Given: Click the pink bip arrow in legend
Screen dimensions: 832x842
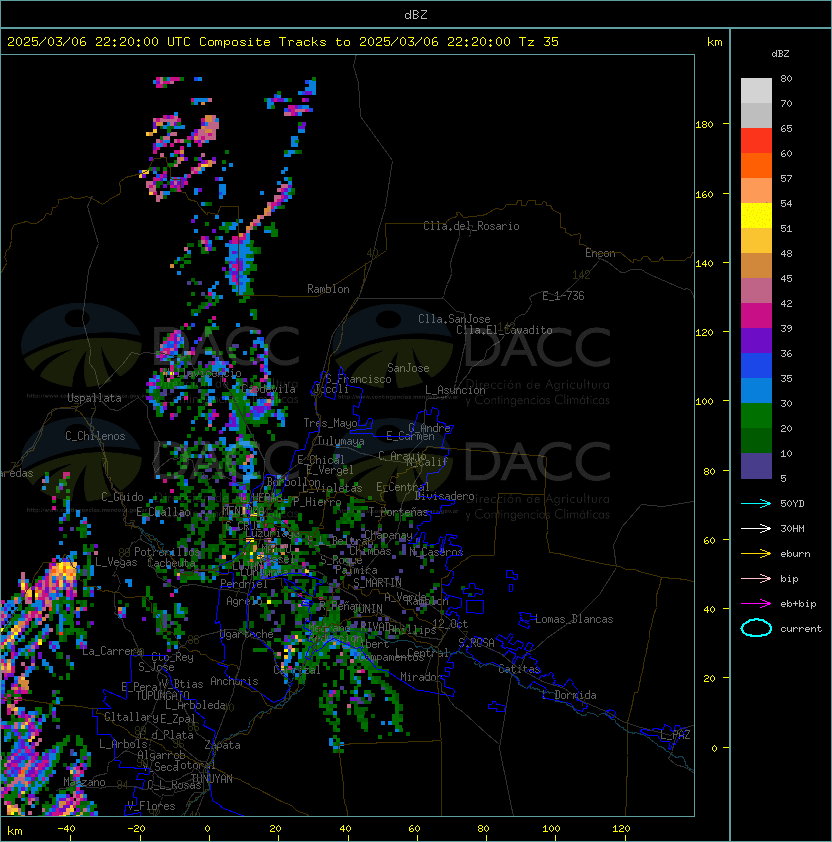Looking at the screenshot, I should pyautogui.click(x=756, y=578).
